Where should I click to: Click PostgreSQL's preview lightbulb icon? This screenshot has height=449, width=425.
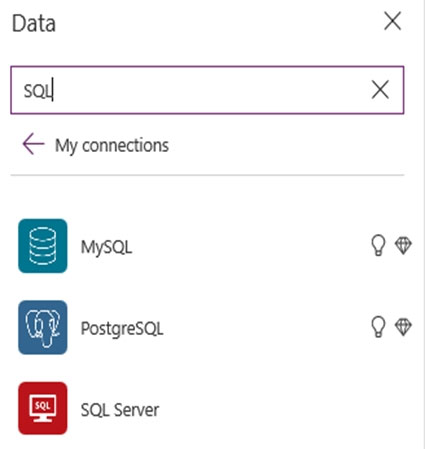click(378, 327)
